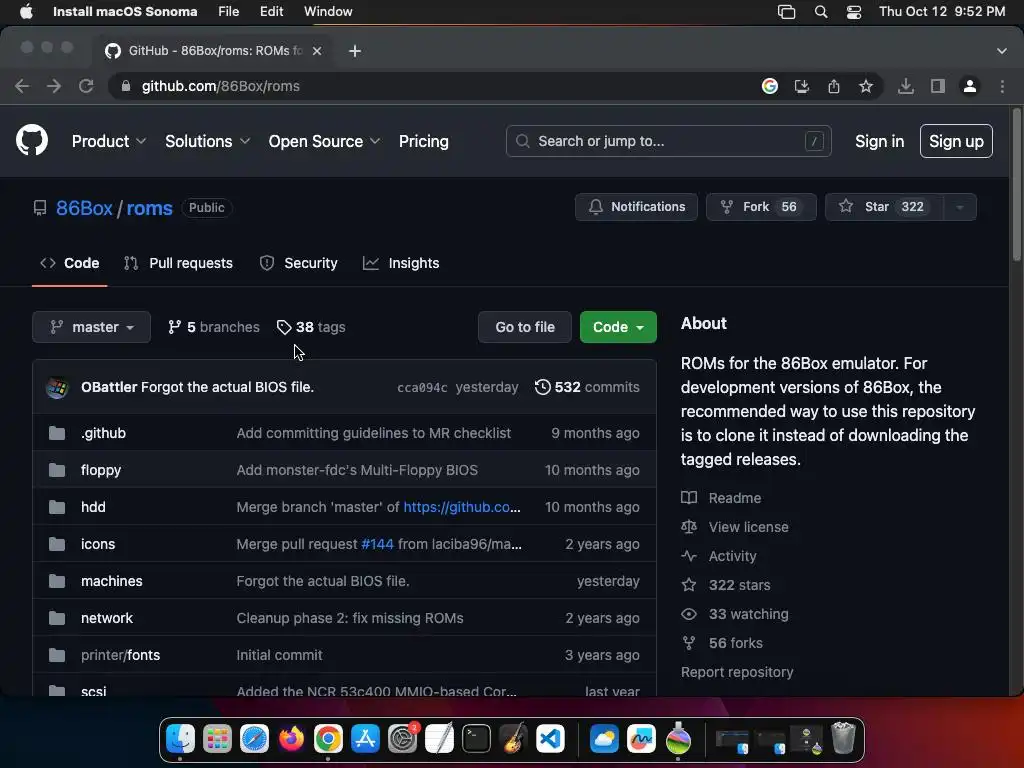Click the Report repository link
Screen dimensions: 1024x768
tap(737, 672)
